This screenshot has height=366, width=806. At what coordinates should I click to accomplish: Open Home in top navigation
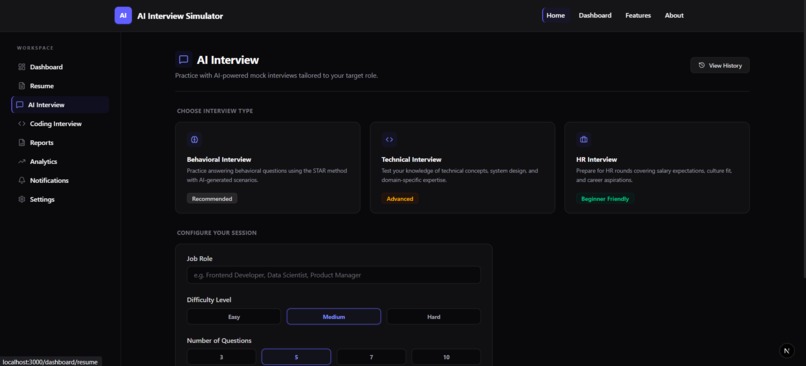[x=556, y=15]
